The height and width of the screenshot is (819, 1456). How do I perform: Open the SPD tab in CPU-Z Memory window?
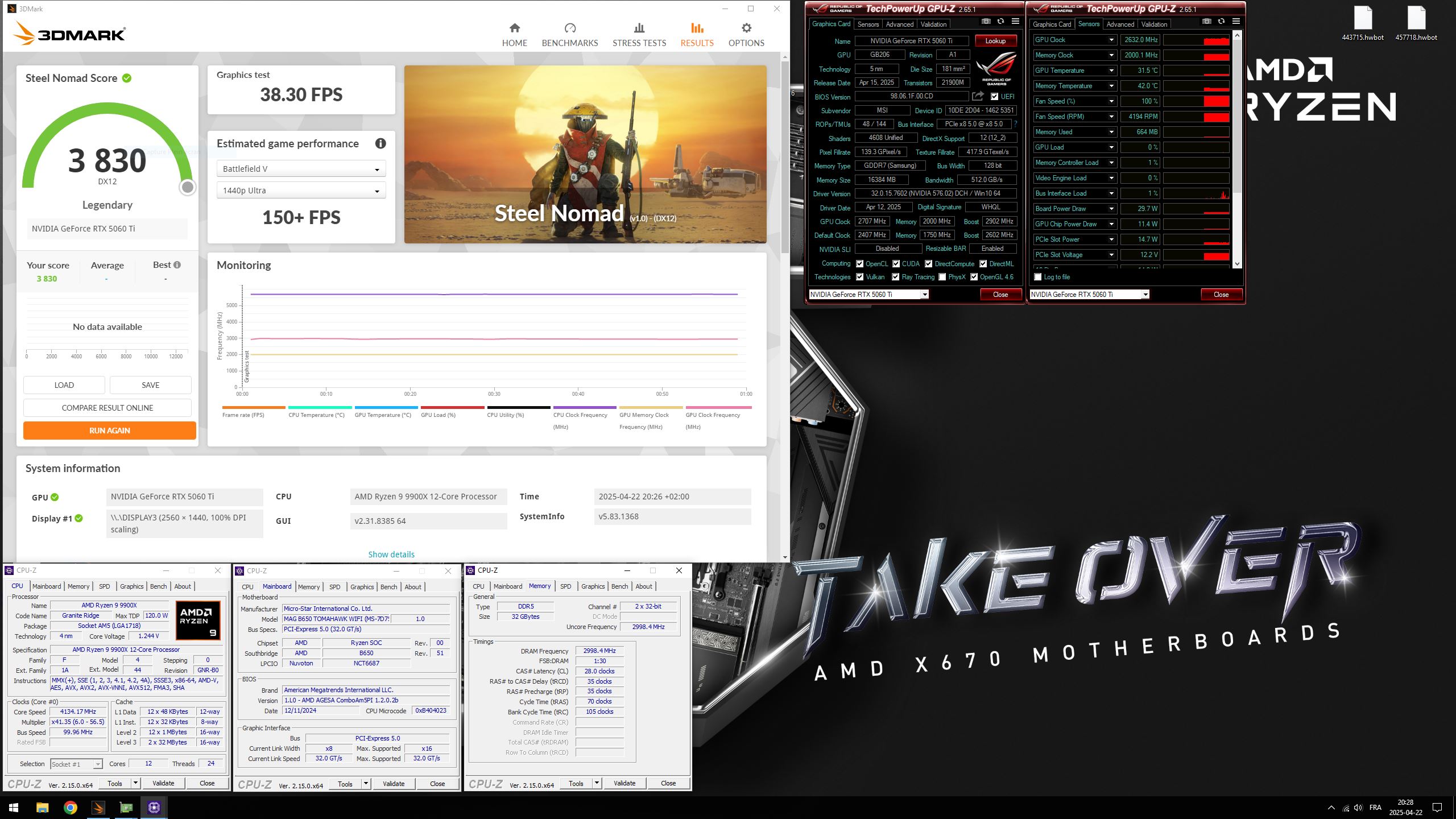pyautogui.click(x=565, y=586)
